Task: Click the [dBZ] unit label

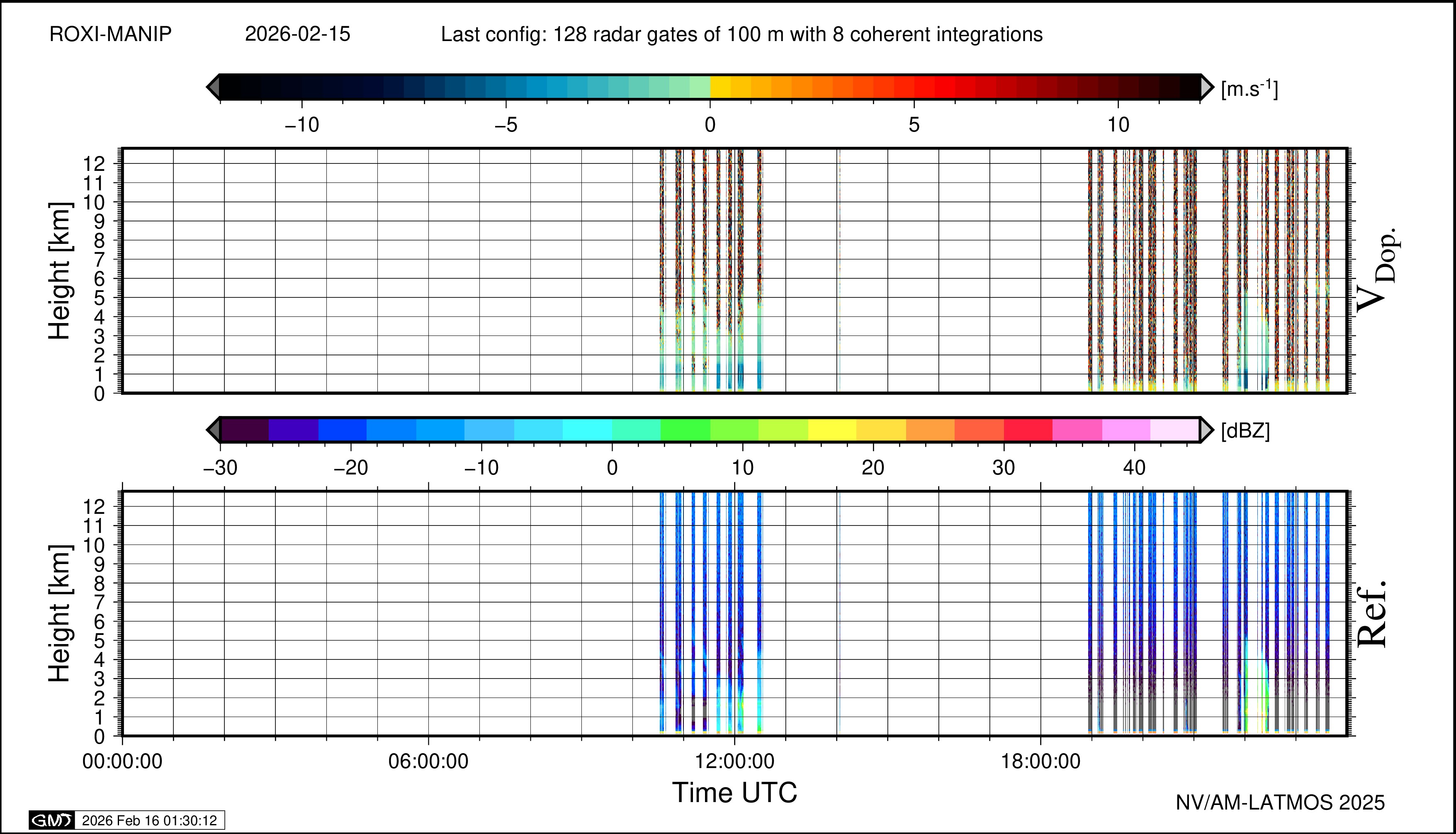Action: click(x=1245, y=431)
